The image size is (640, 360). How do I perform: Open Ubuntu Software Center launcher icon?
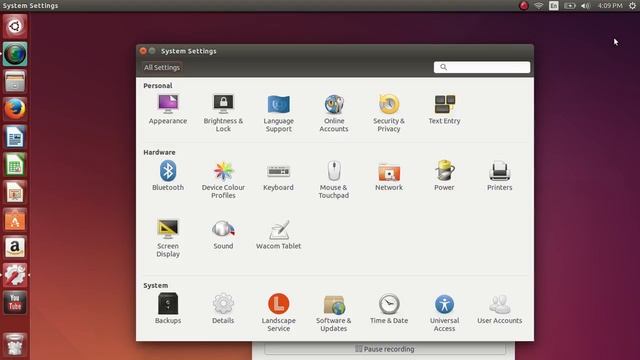pyautogui.click(x=15, y=220)
